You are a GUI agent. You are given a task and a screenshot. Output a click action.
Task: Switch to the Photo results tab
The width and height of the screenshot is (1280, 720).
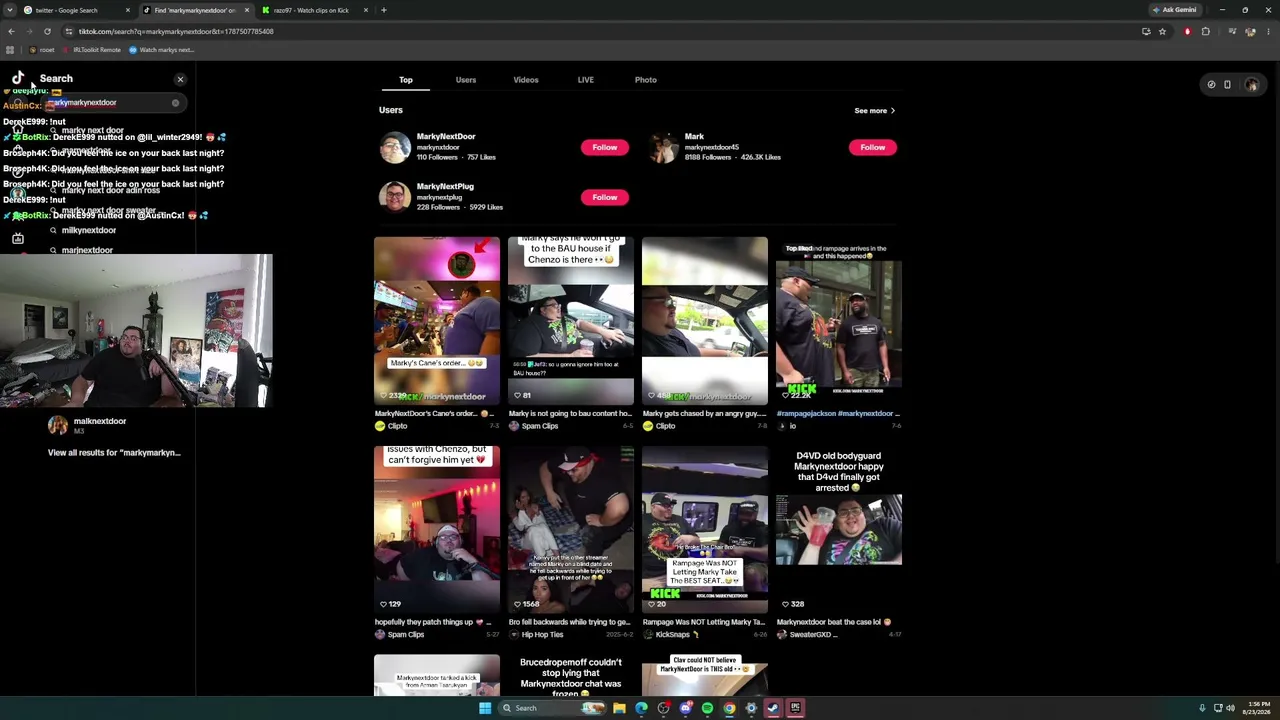[646, 80]
